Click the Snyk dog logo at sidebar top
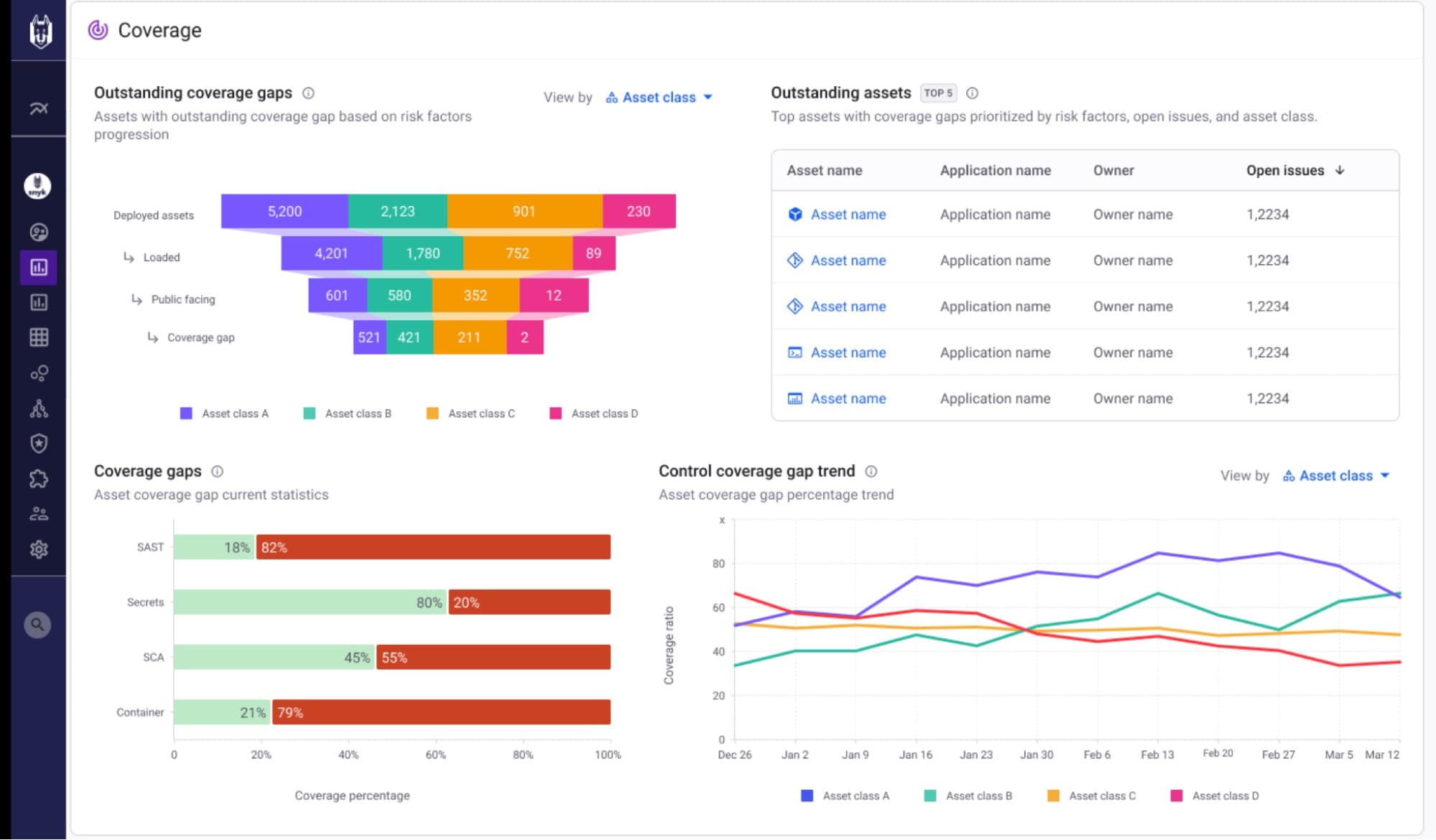 [40, 31]
